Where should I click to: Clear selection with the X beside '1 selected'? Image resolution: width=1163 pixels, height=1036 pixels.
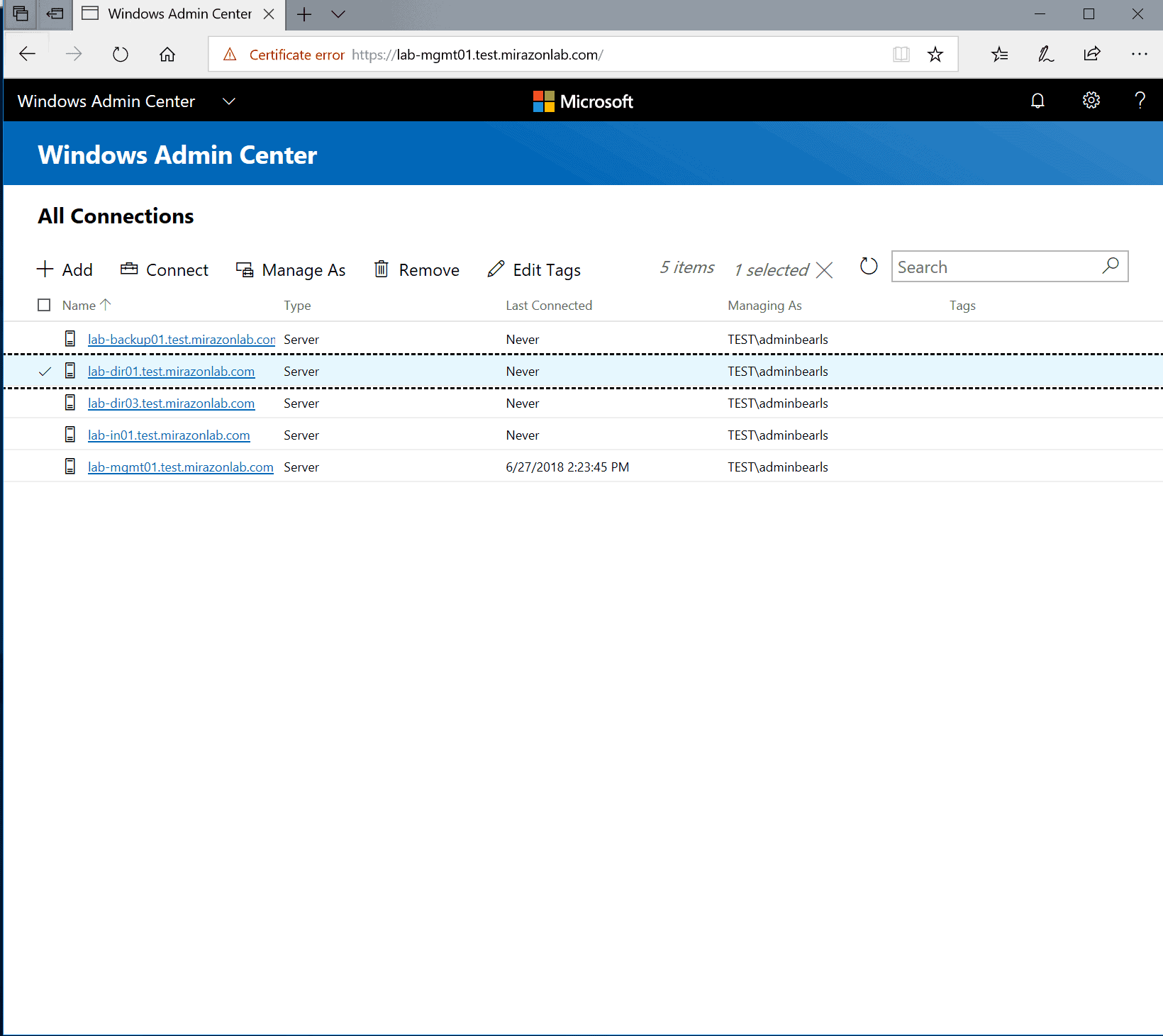[x=824, y=270]
